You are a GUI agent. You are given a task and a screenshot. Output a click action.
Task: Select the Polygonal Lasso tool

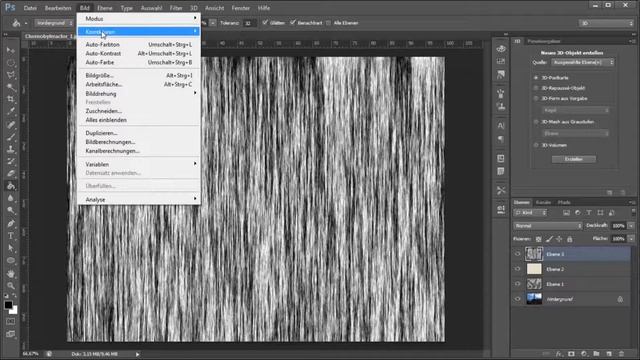point(11,75)
